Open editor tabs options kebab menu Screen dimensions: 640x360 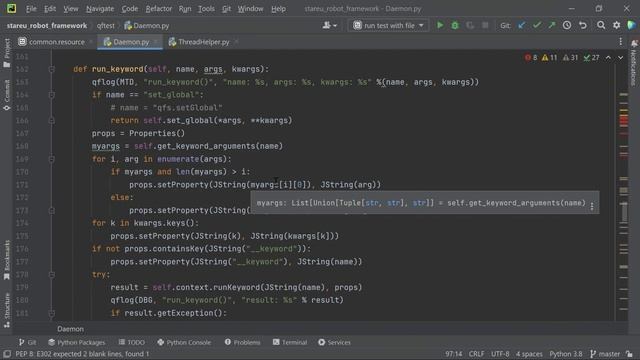[620, 42]
